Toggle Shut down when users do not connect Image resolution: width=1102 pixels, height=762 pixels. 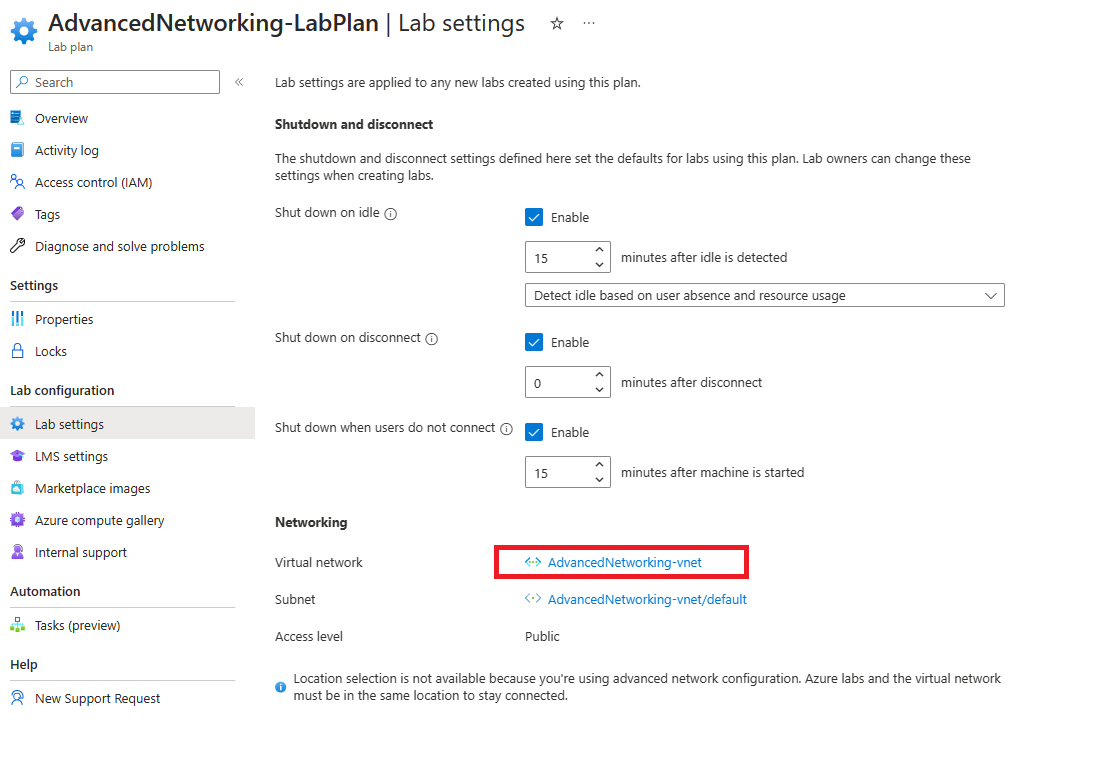coord(534,431)
